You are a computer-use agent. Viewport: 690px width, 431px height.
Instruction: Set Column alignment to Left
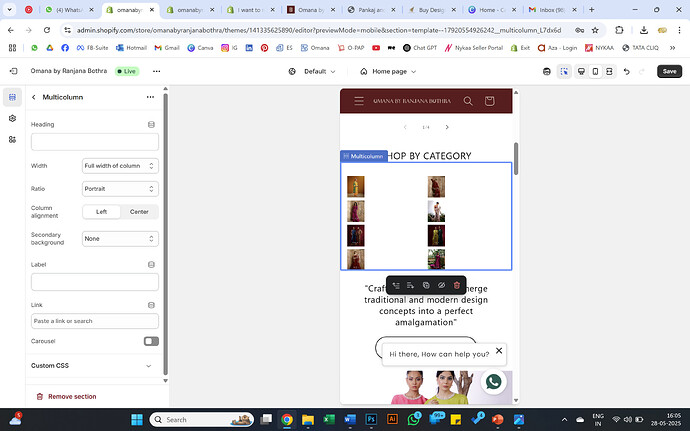pyautogui.click(x=101, y=212)
